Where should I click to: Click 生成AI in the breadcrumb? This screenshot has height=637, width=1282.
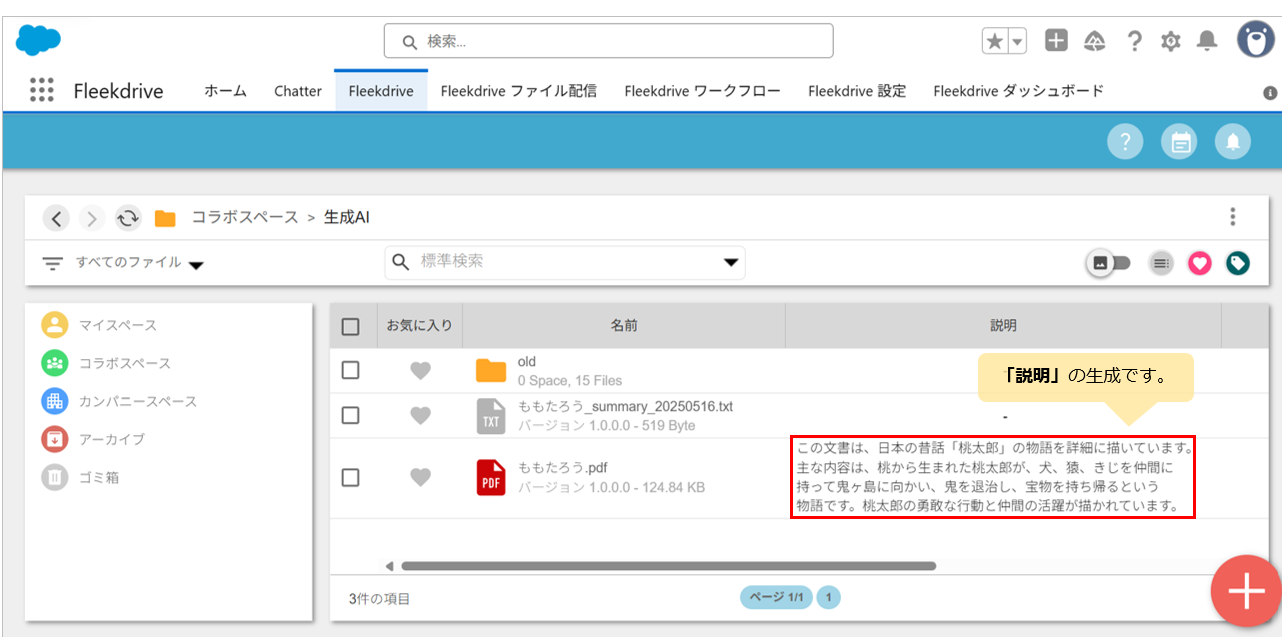tap(347, 218)
